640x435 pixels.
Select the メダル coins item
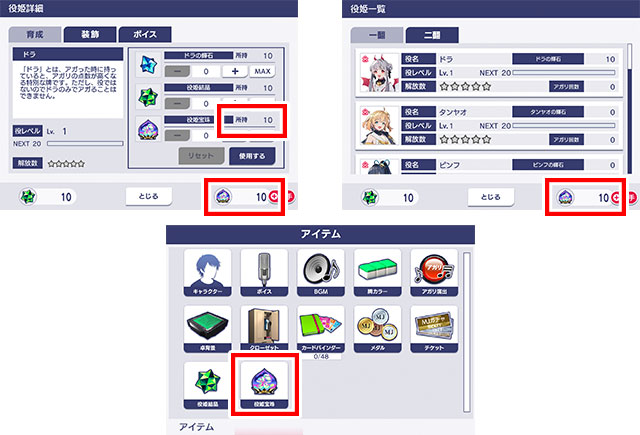coord(378,329)
